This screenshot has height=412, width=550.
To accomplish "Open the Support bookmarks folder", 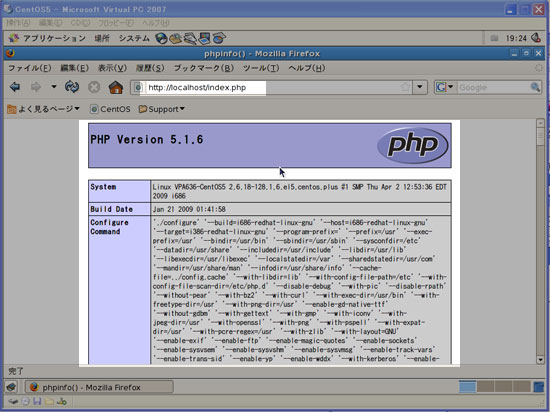I will [162, 109].
